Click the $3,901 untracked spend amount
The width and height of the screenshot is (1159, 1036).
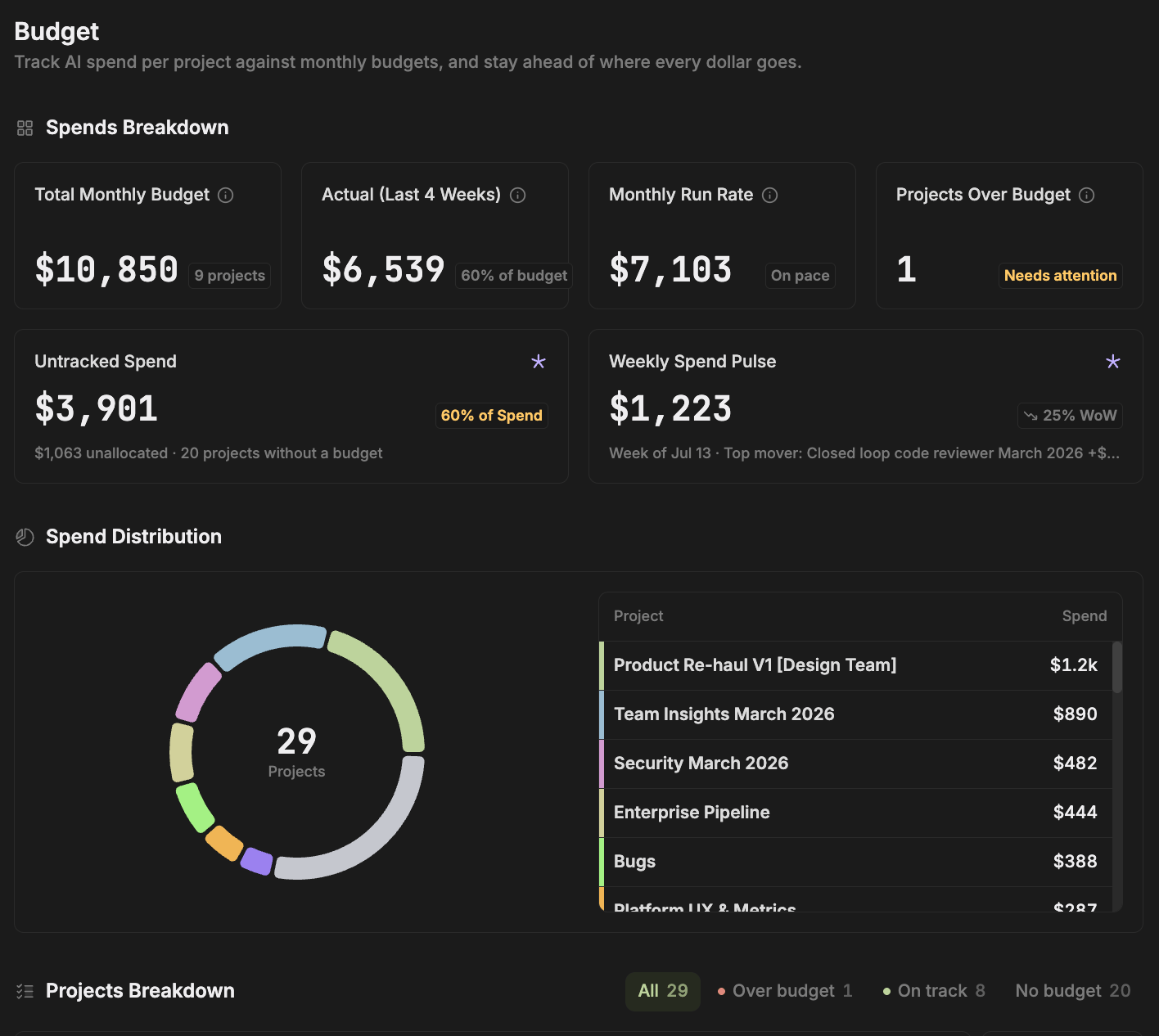pos(96,409)
